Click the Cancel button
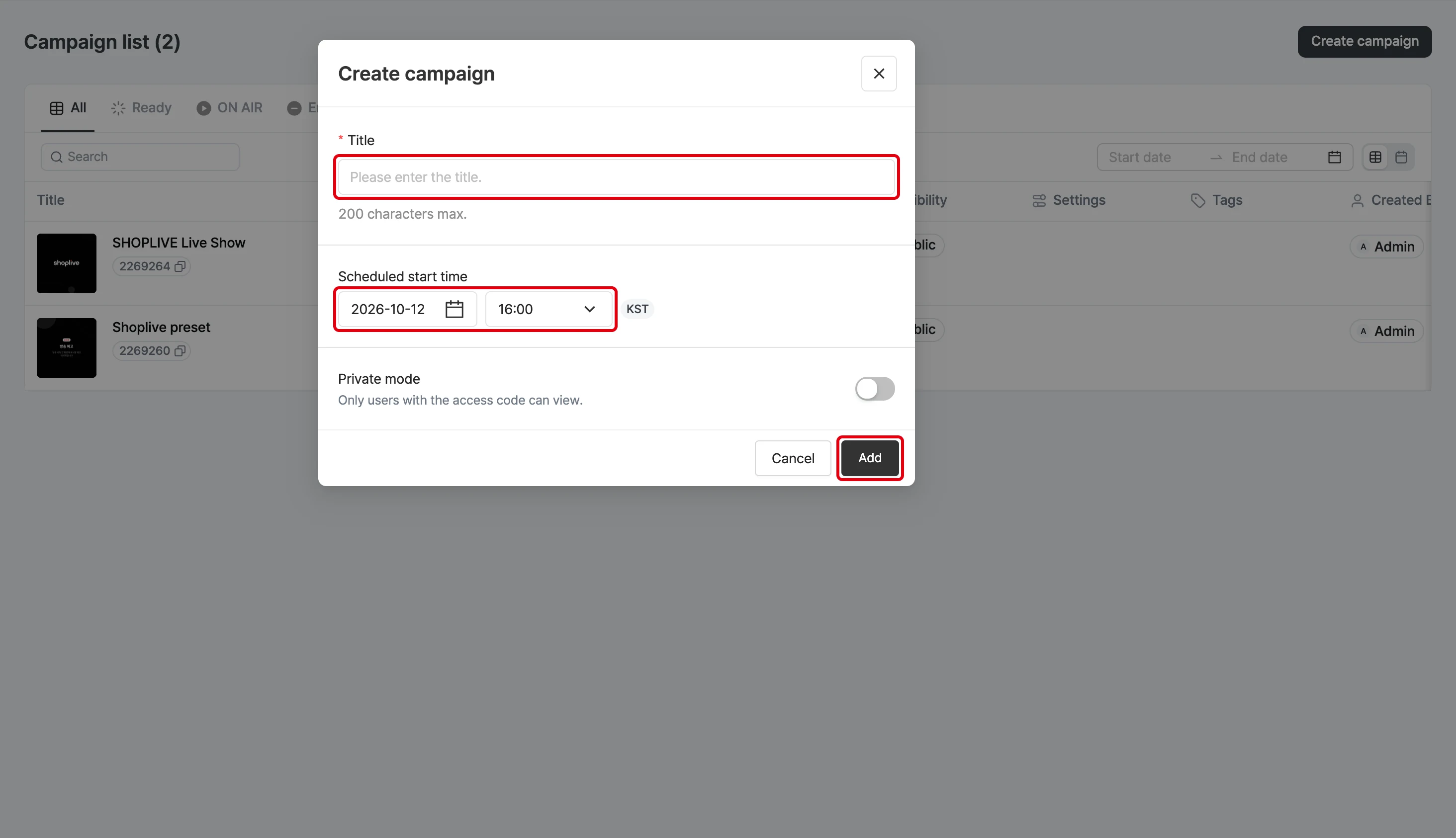1456x838 pixels. point(792,458)
